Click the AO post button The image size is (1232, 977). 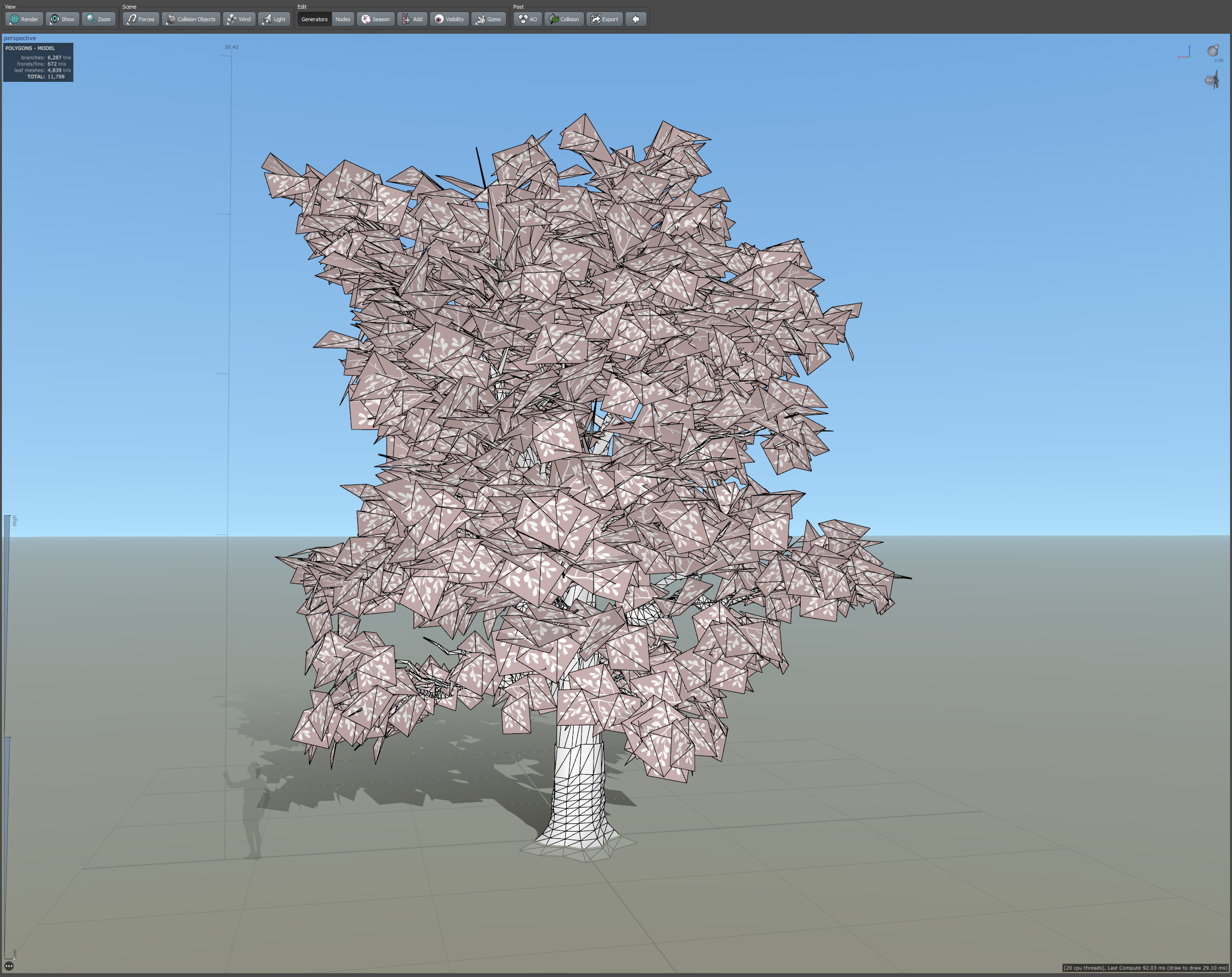528,19
